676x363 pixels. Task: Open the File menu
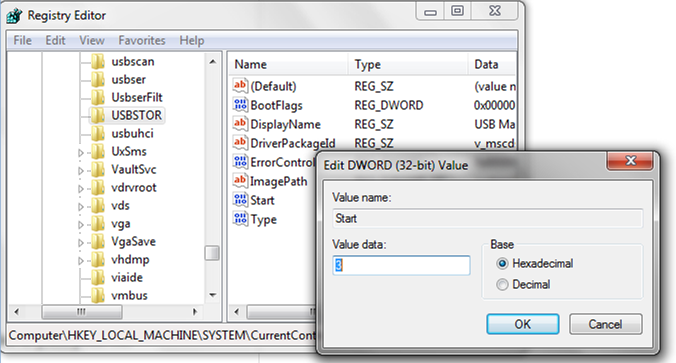click(22, 41)
